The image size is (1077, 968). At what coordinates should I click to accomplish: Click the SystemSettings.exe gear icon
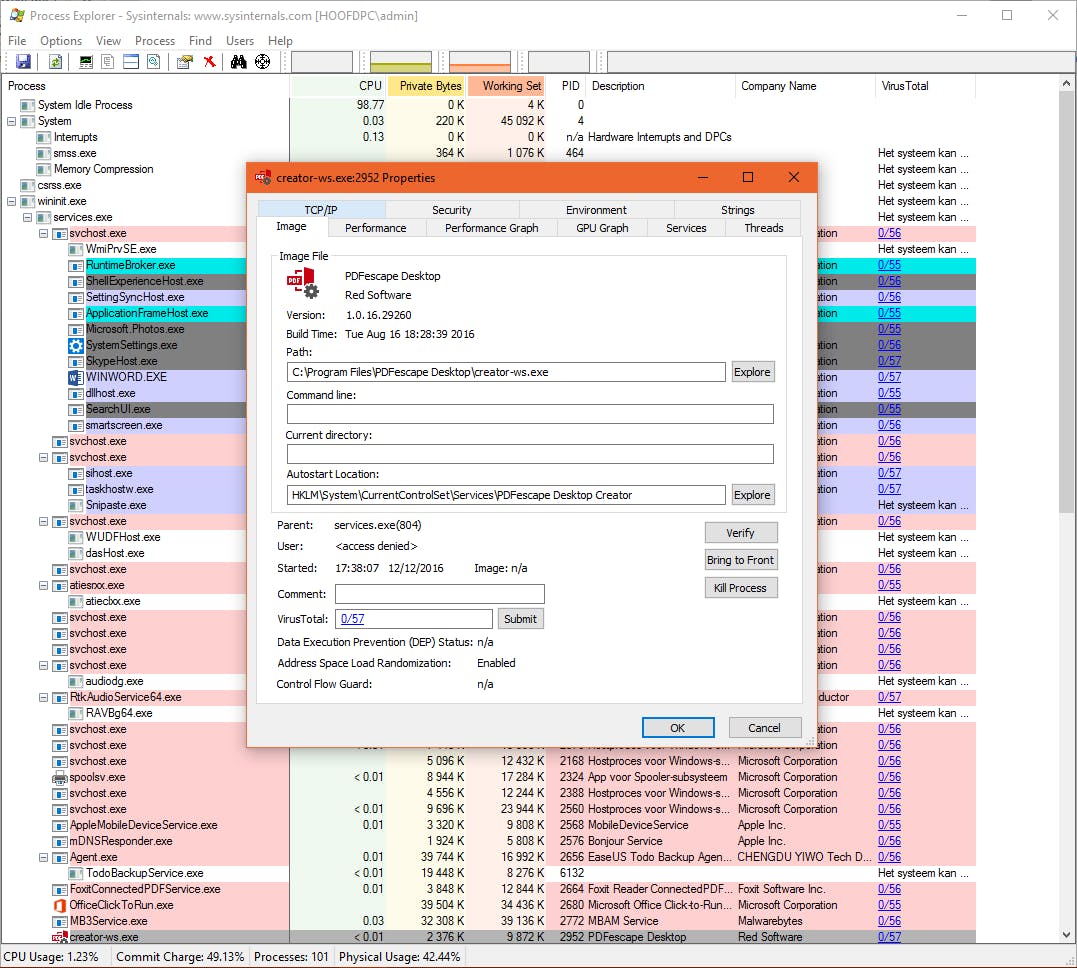(x=76, y=346)
